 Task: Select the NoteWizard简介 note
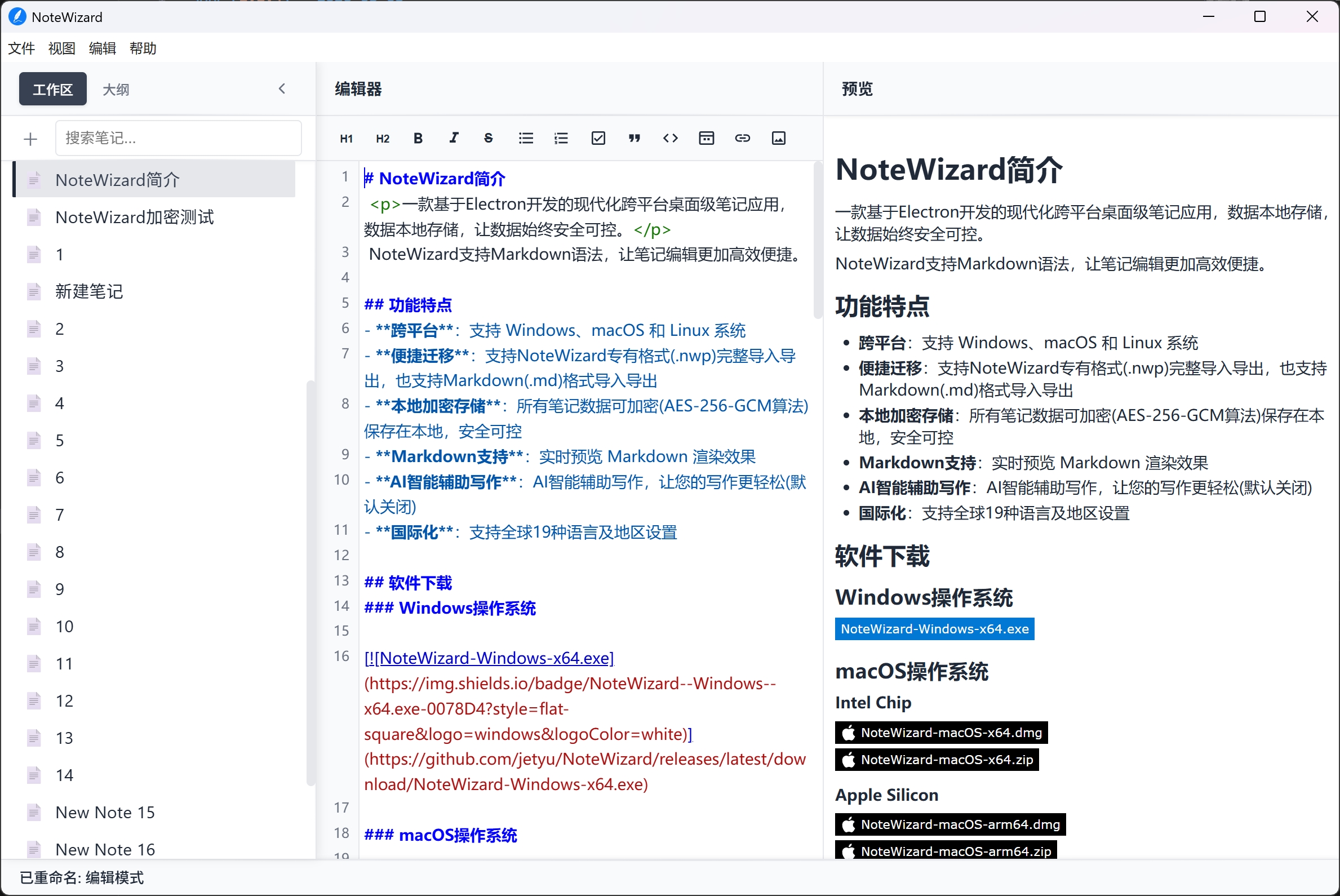(x=154, y=180)
